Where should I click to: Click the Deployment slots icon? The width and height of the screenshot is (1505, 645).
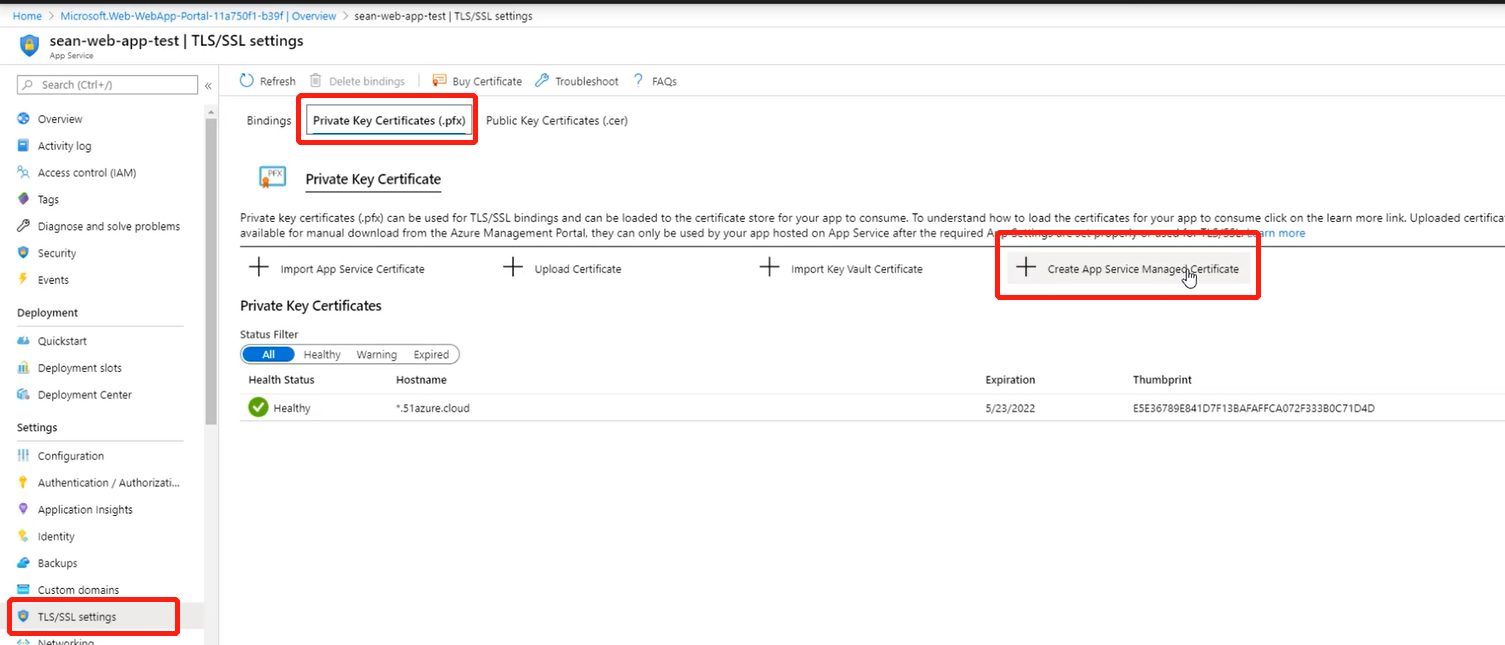pyautogui.click(x=24, y=368)
